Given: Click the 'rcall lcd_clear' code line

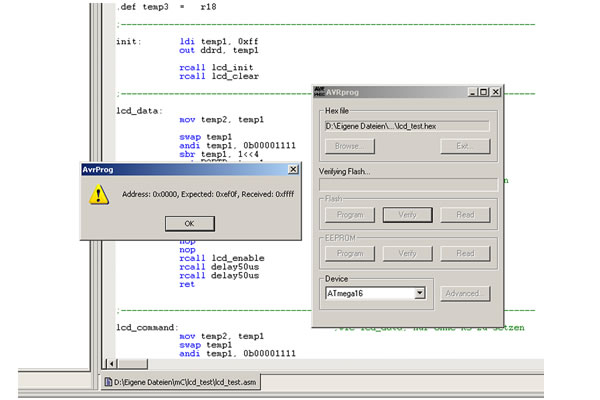Looking at the screenshot, I should click(x=219, y=76).
